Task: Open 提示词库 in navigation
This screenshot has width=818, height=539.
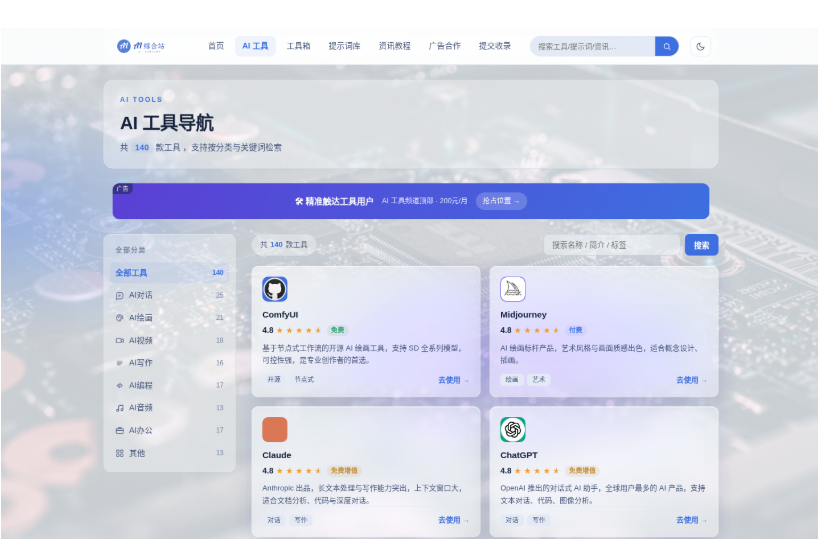Action: click(x=344, y=46)
